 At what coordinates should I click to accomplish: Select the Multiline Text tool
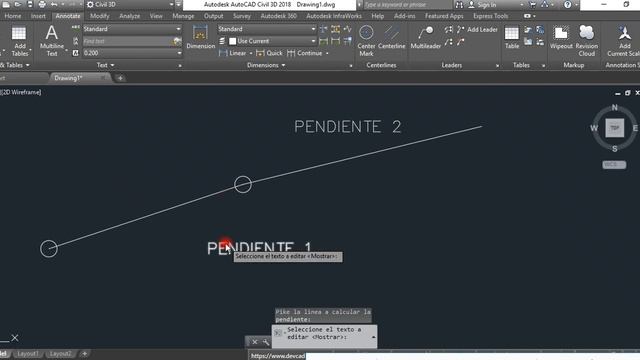(x=51, y=40)
